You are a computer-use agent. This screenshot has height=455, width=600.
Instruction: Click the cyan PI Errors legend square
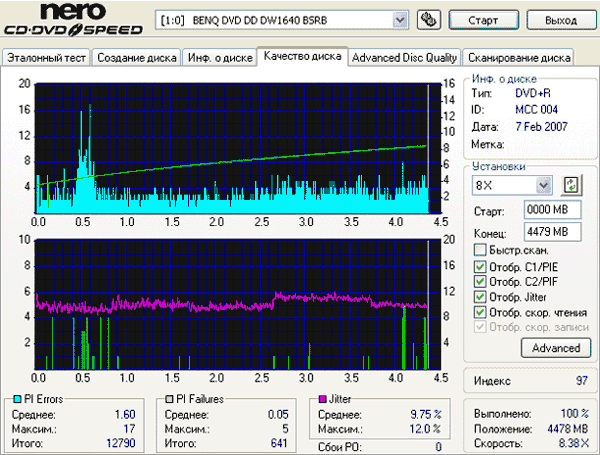[14, 399]
